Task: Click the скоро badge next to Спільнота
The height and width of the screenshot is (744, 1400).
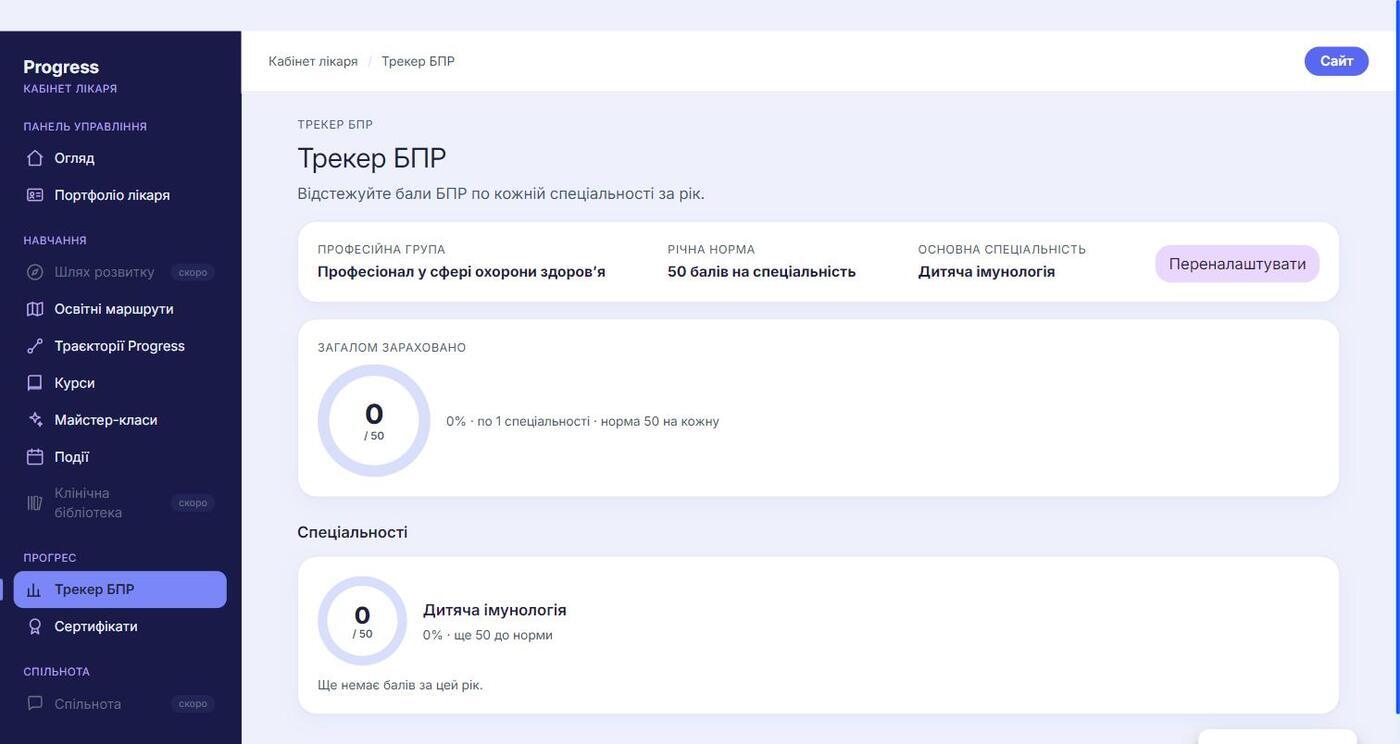Action: 193,704
